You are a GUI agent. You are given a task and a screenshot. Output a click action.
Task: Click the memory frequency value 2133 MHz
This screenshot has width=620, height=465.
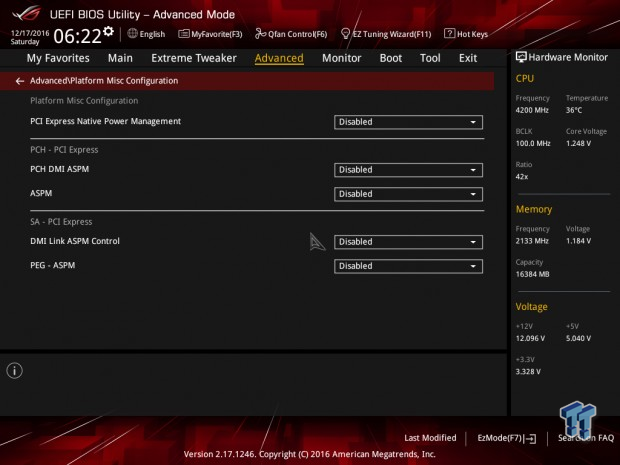[532, 241]
